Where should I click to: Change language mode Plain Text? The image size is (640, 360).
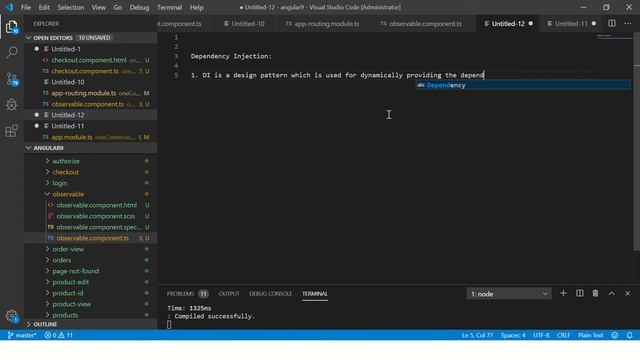click(x=590, y=335)
